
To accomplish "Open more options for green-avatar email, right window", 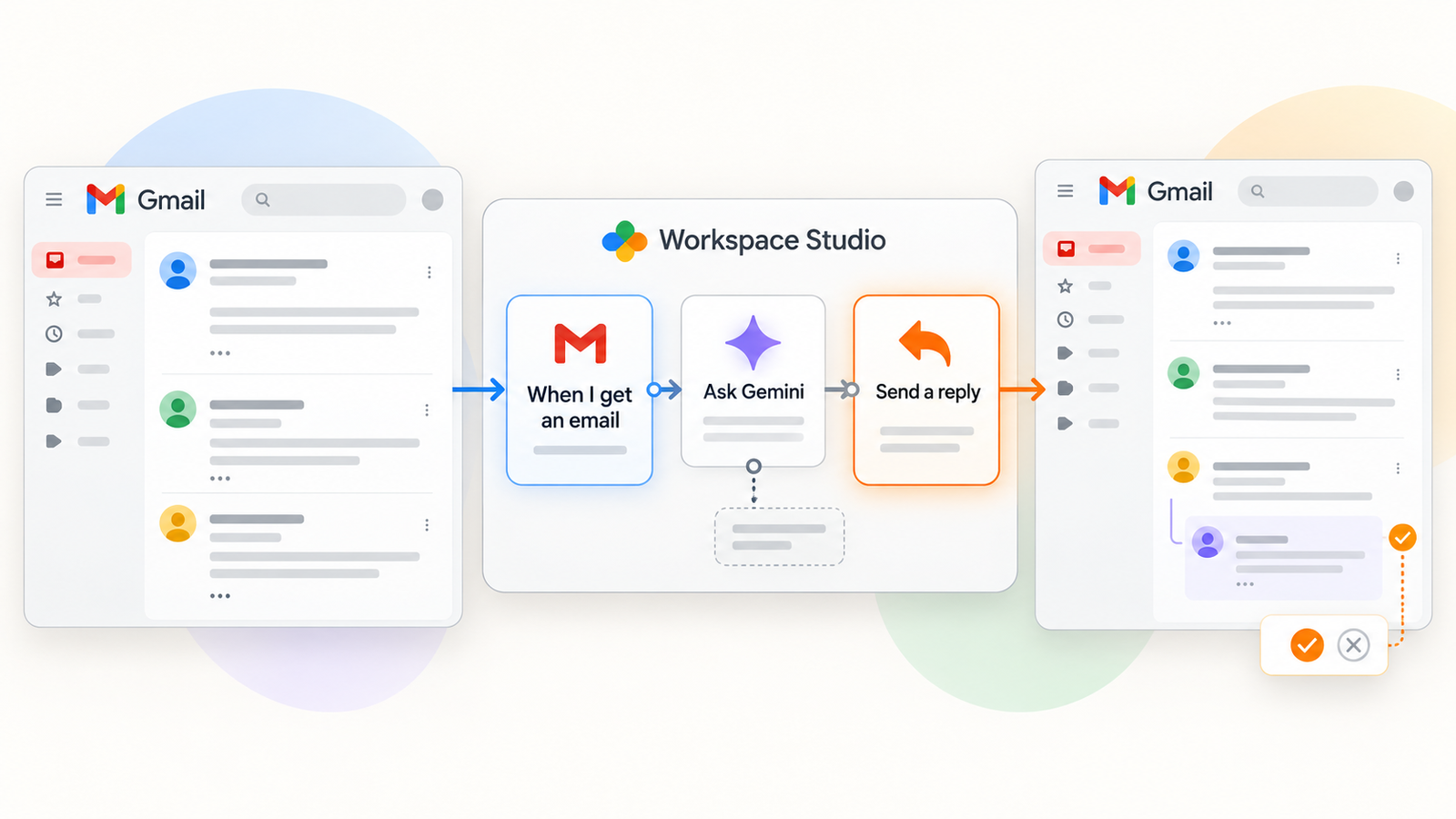I will click(1398, 374).
